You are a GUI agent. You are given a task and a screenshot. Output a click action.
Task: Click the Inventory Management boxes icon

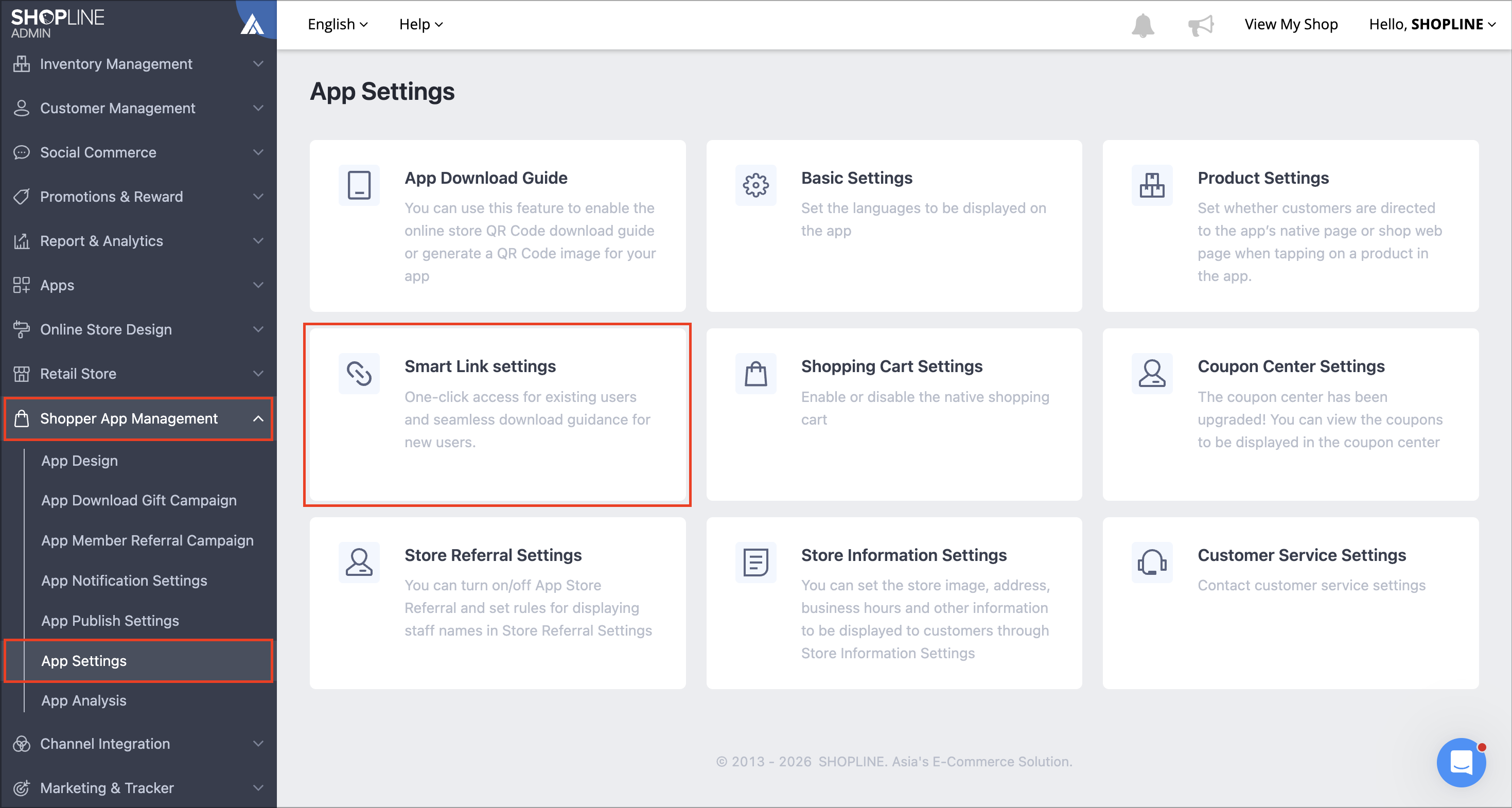(22, 64)
